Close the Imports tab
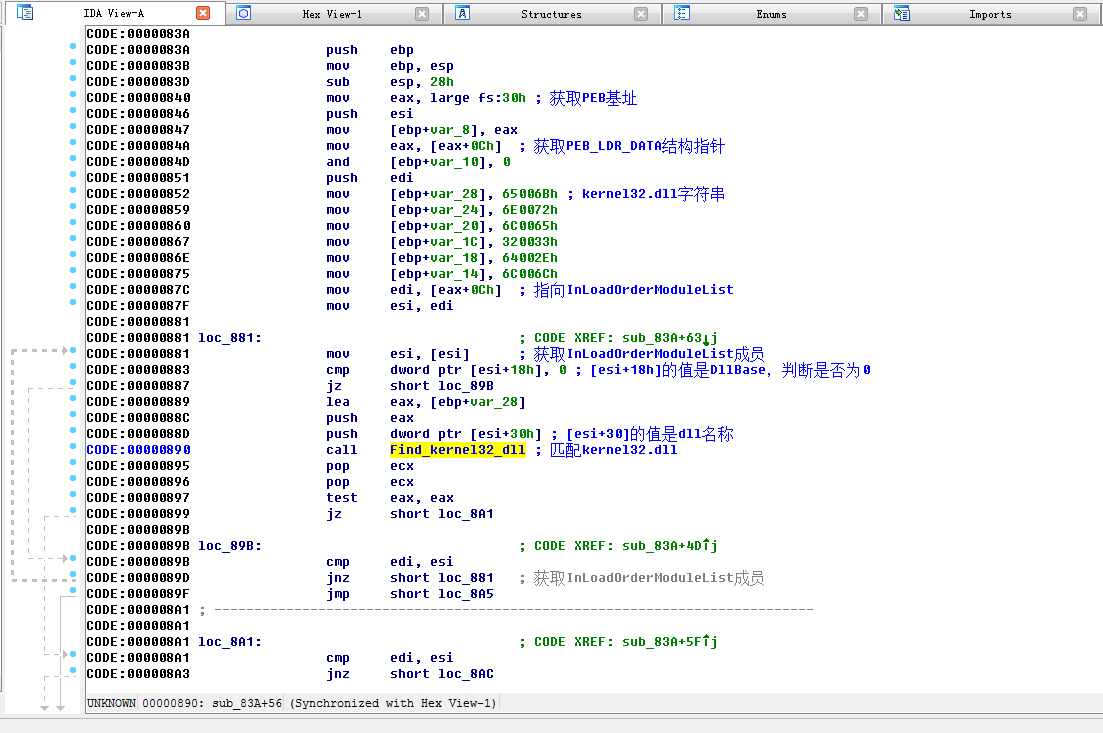This screenshot has height=733, width=1103. (x=1080, y=14)
